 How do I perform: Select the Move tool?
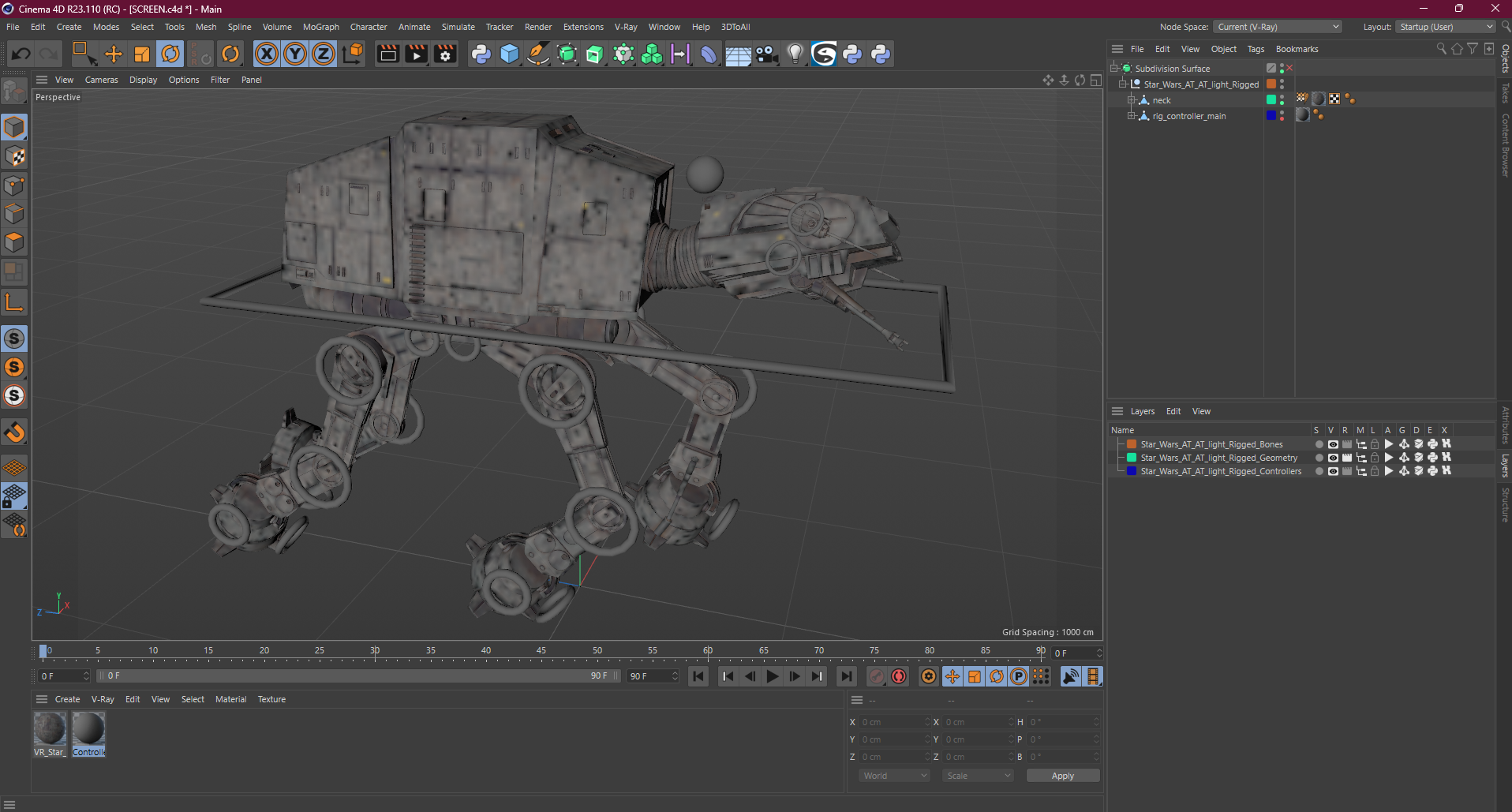click(114, 54)
